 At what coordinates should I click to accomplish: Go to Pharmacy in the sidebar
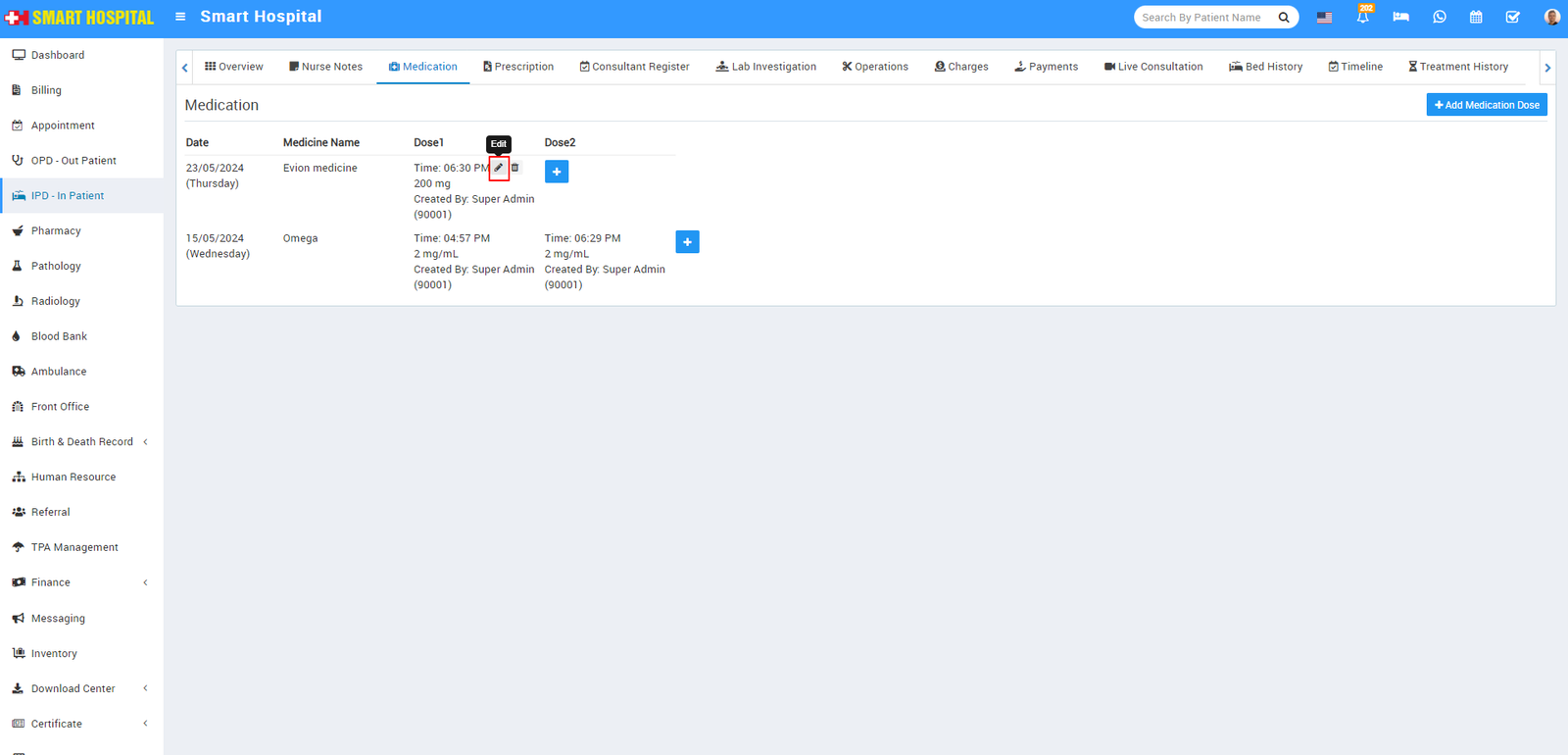click(56, 231)
